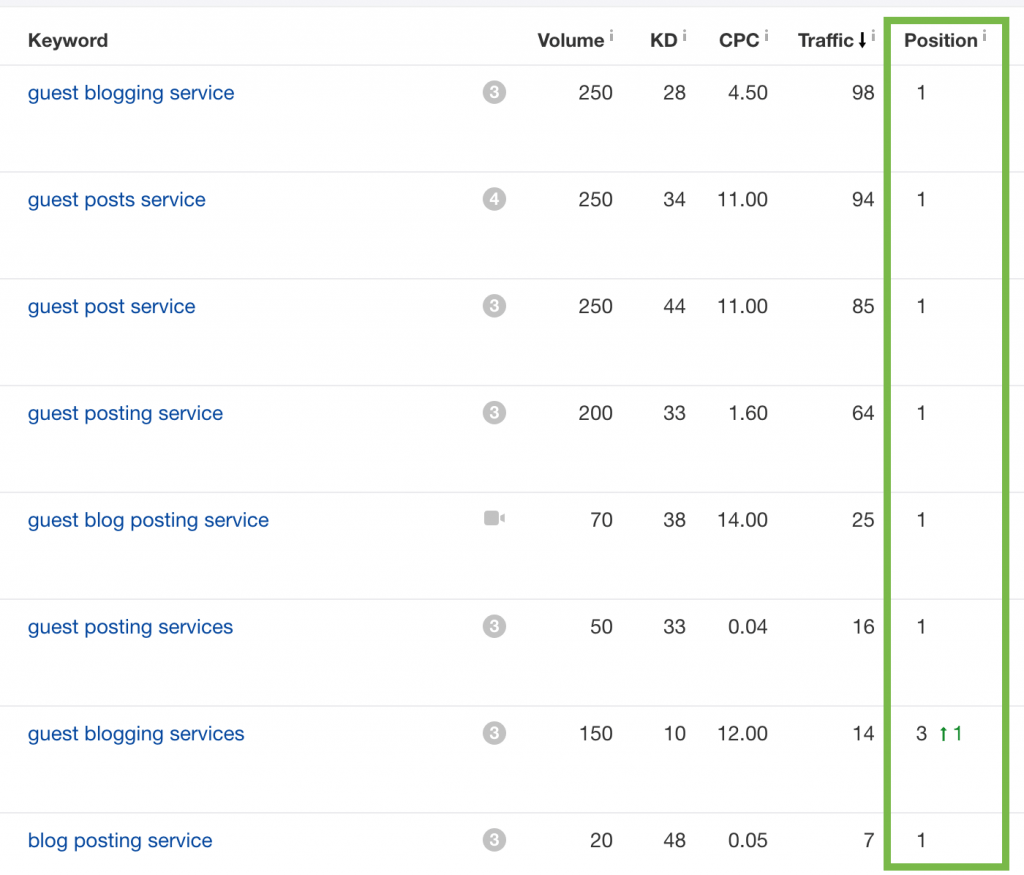This screenshot has width=1024, height=875.
Task: Sort table by Position column header
Action: pos(940,40)
